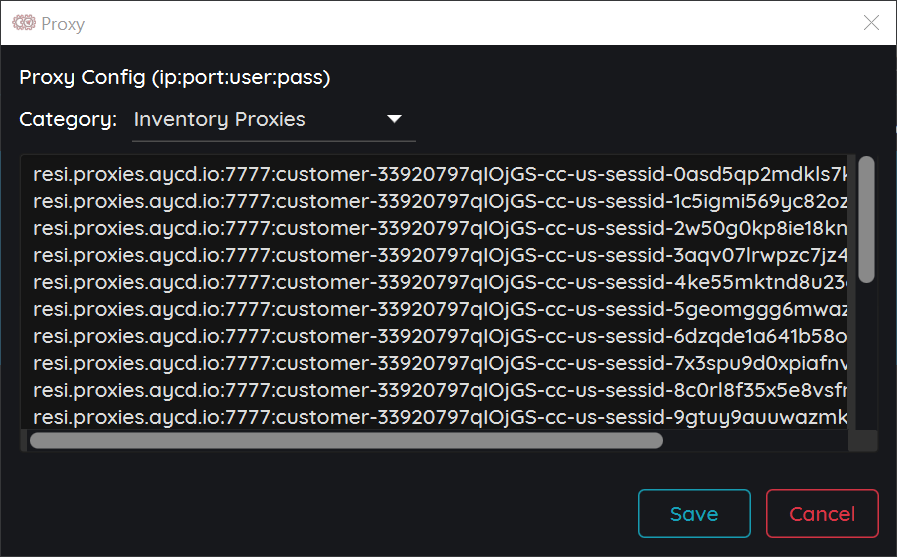Close the Proxy dialog window
897x557 pixels.
[871, 23]
